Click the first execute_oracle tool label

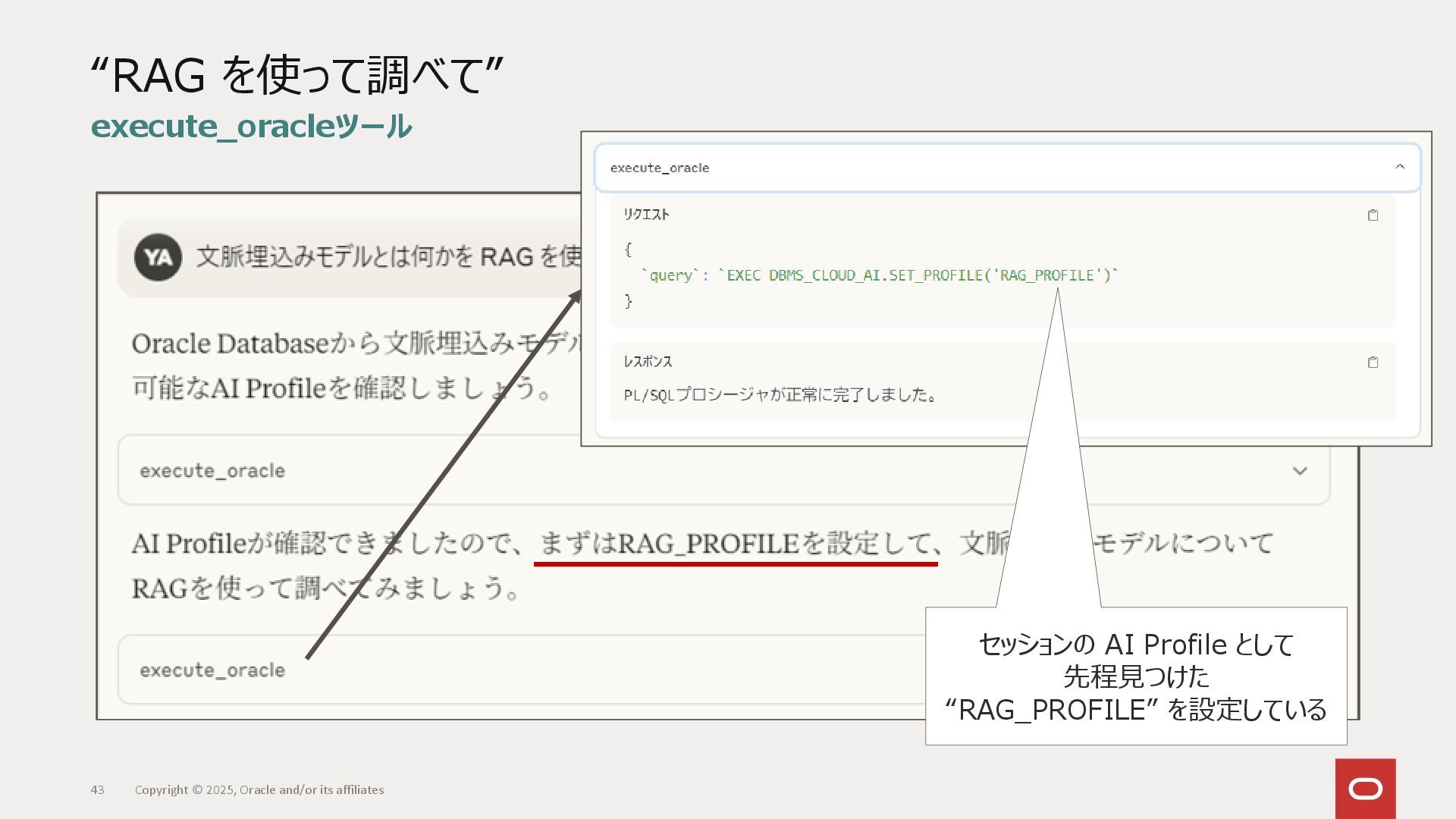click(212, 471)
